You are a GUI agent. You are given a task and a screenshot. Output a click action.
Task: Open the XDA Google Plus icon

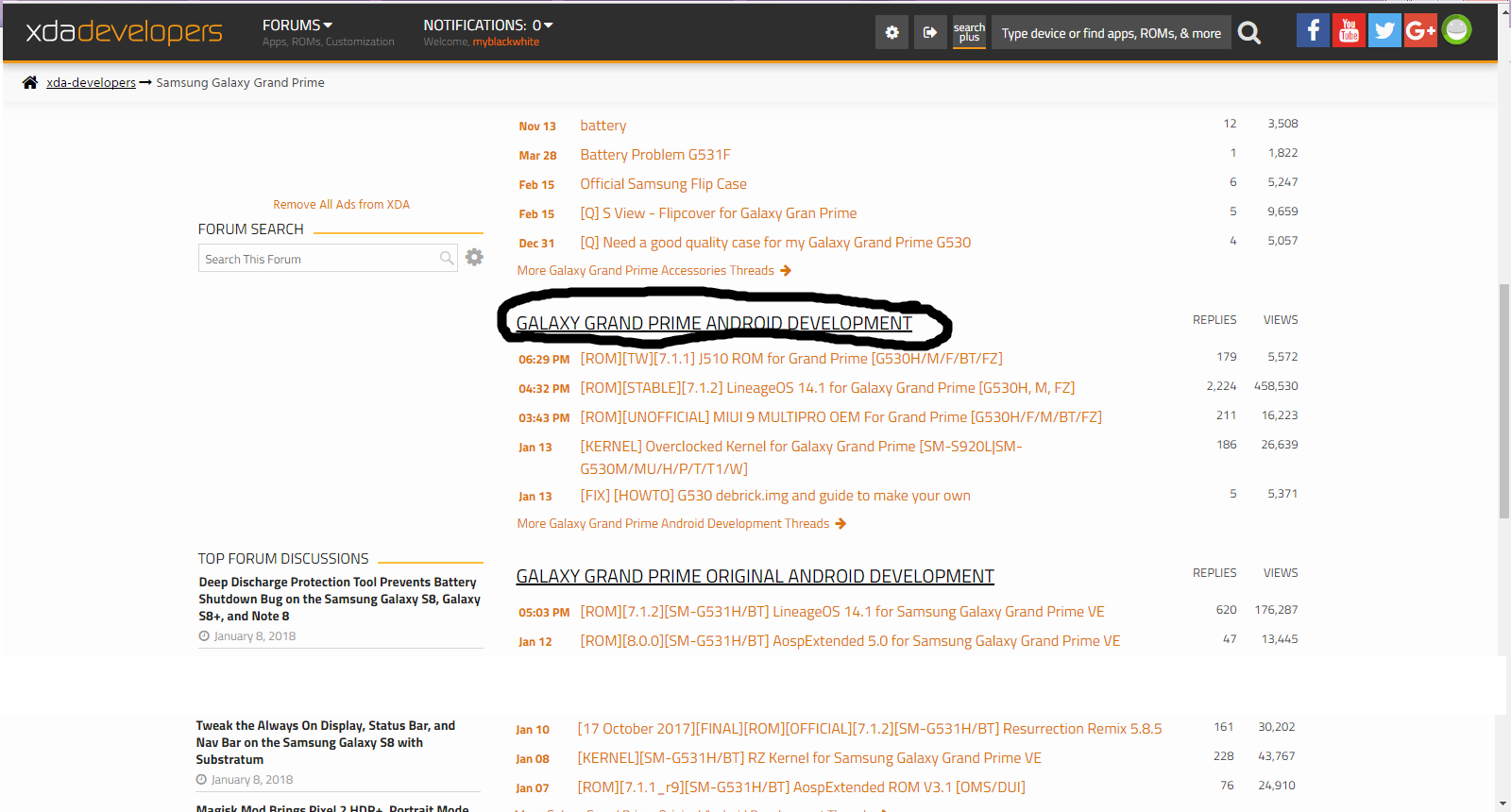click(1420, 30)
